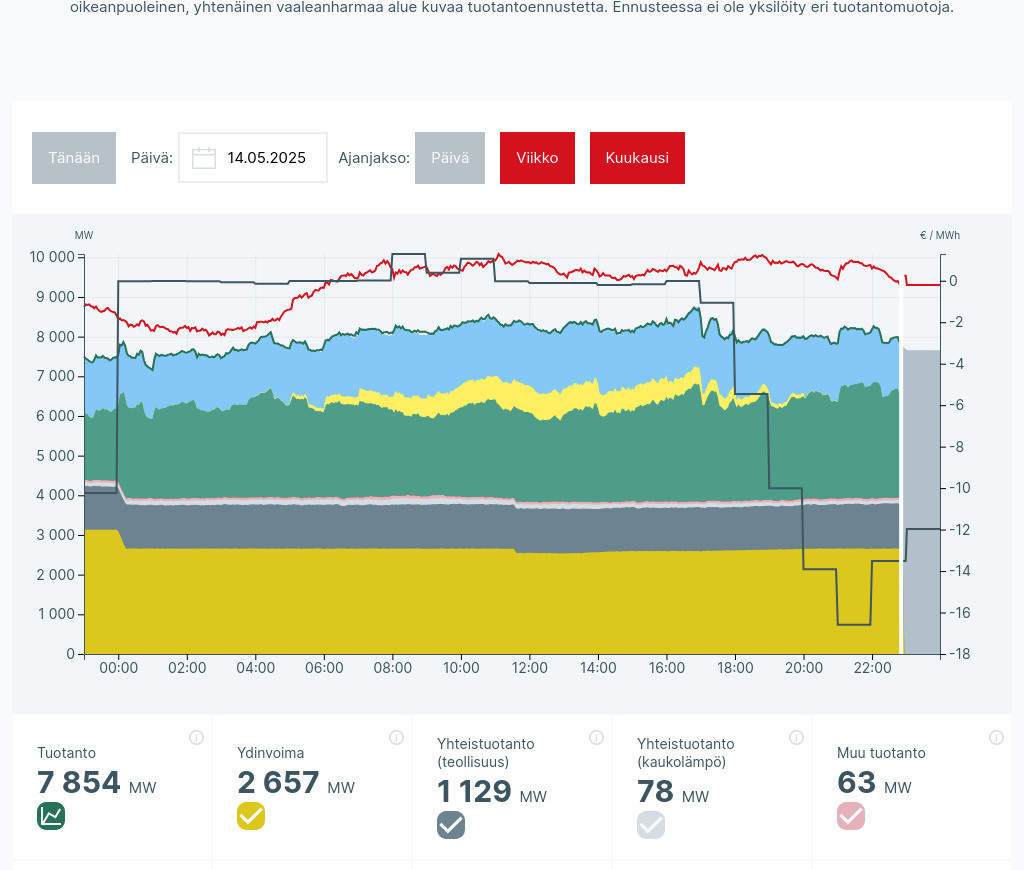Click the gray forecast area in chart

921,500
